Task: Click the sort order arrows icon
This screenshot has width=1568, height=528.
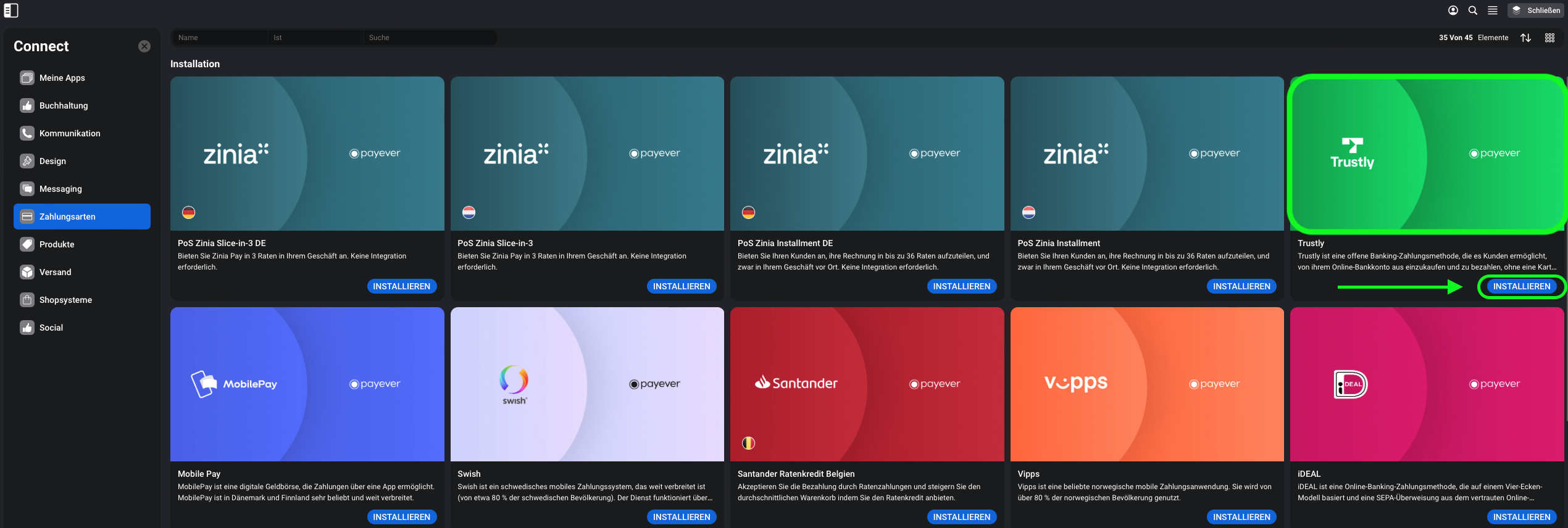Action: [x=1526, y=38]
